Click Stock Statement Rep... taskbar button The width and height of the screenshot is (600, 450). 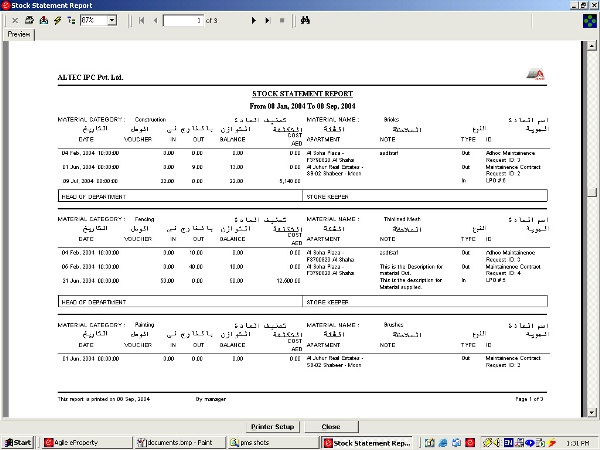tap(367, 443)
